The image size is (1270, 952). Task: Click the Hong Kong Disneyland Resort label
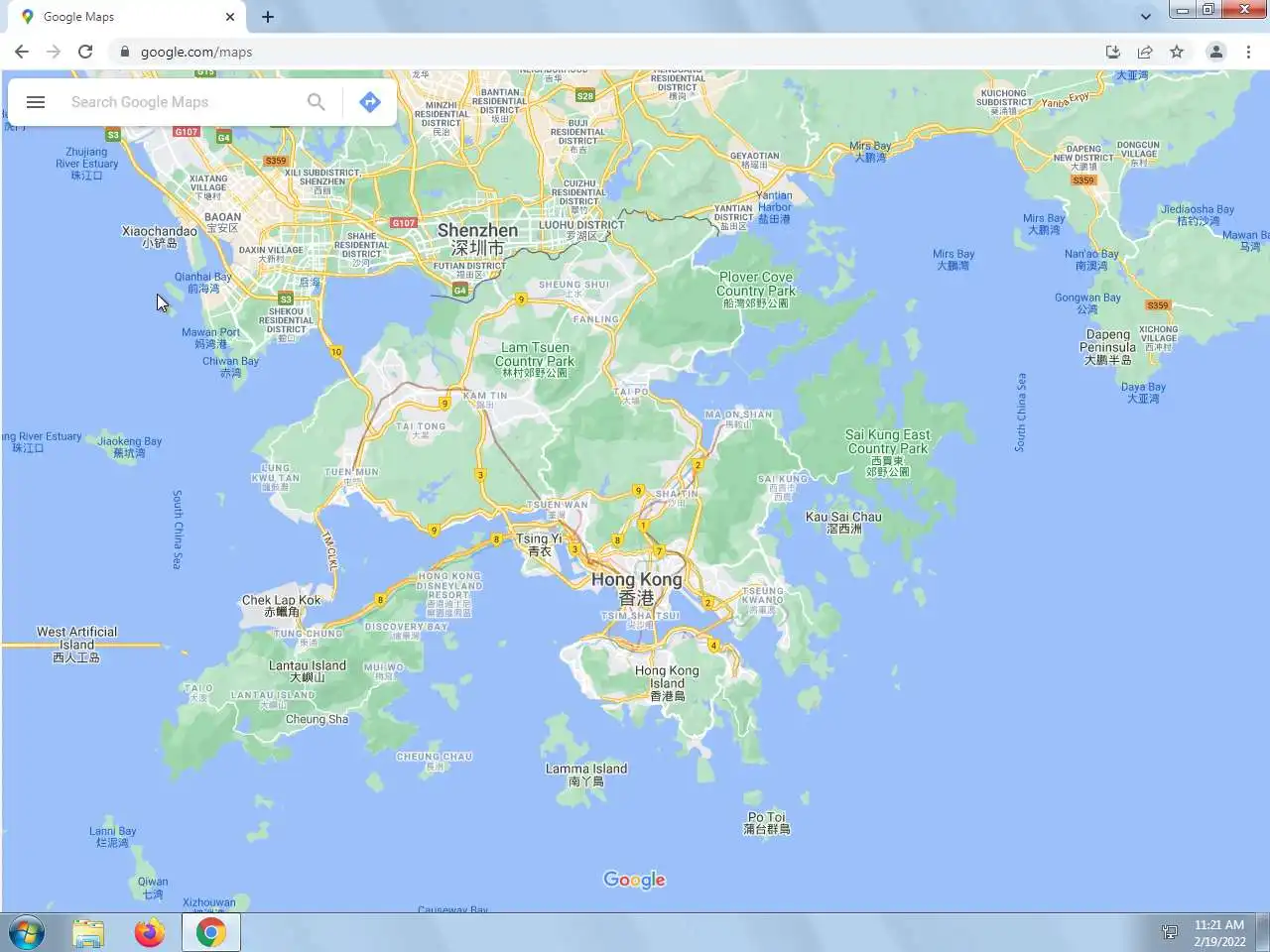[449, 594]
